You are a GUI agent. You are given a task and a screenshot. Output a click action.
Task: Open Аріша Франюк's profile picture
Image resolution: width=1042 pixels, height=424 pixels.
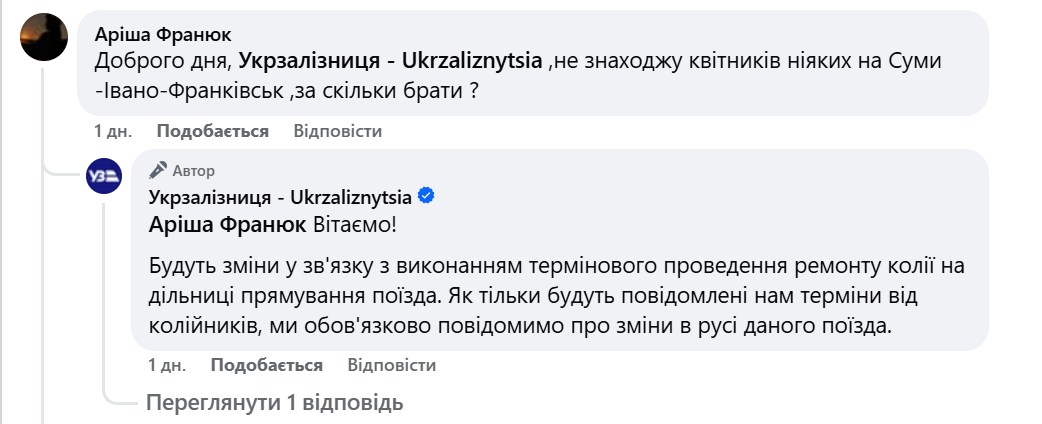44,38
